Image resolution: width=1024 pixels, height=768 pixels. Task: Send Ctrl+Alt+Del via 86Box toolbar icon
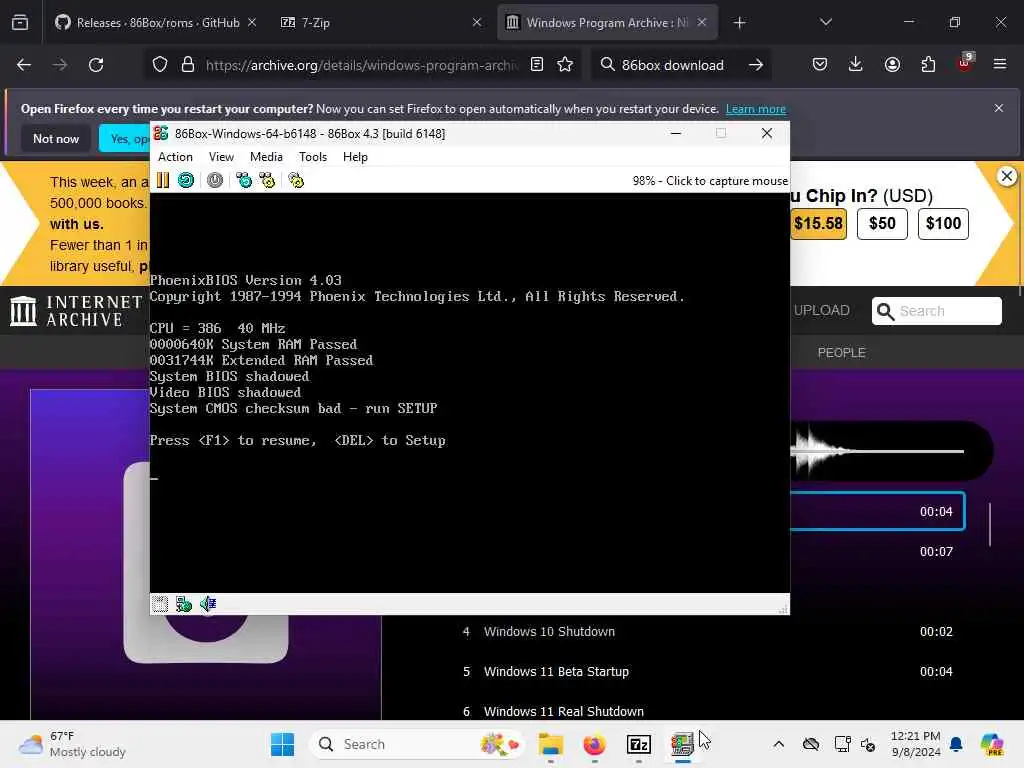[x=244, y=180]
